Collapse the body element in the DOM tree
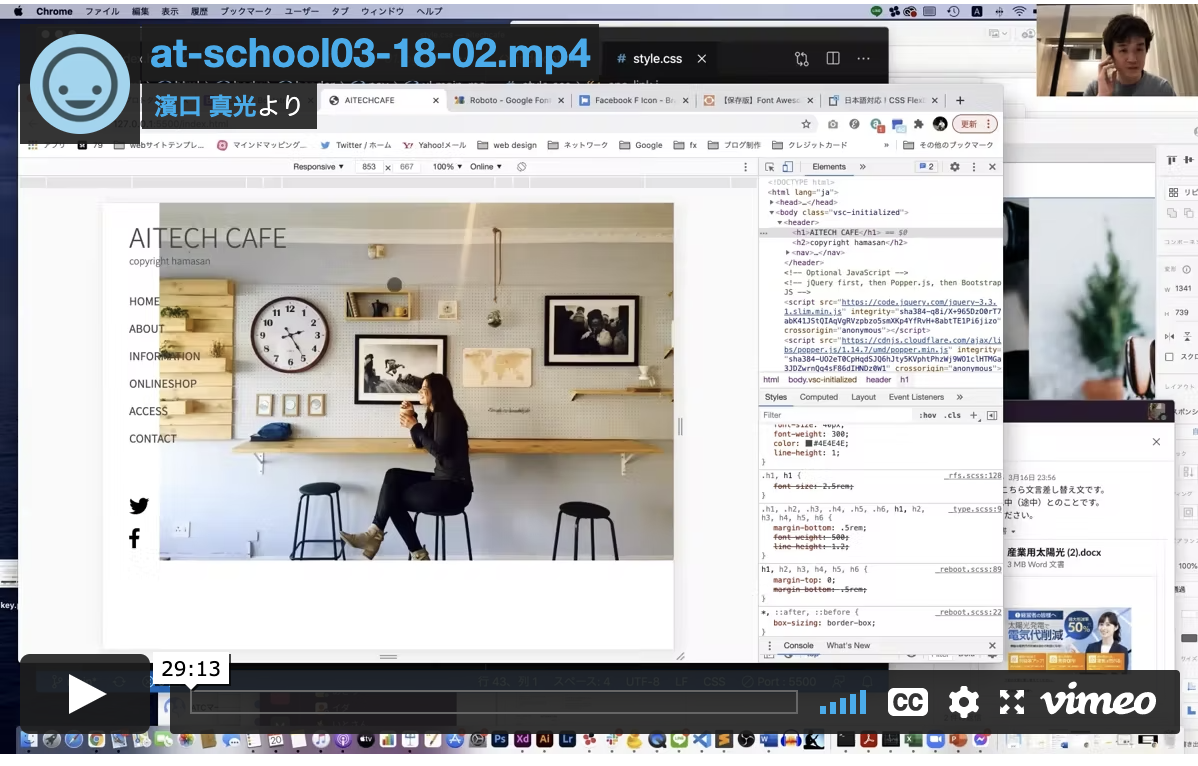Viewport: 1198px width, 766px height. pyautogui.click(x=772, y=212)
